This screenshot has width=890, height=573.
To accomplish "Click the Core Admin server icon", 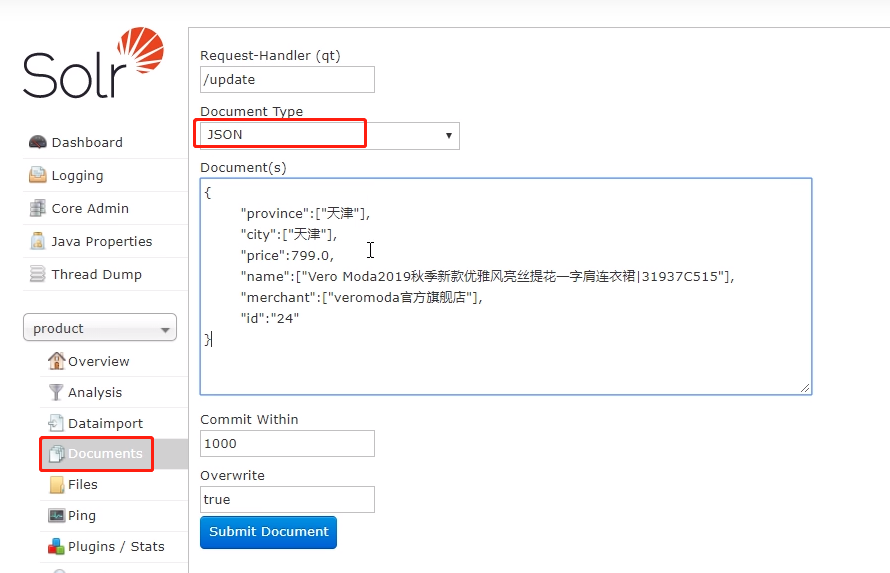I will [x=37, y=208].
